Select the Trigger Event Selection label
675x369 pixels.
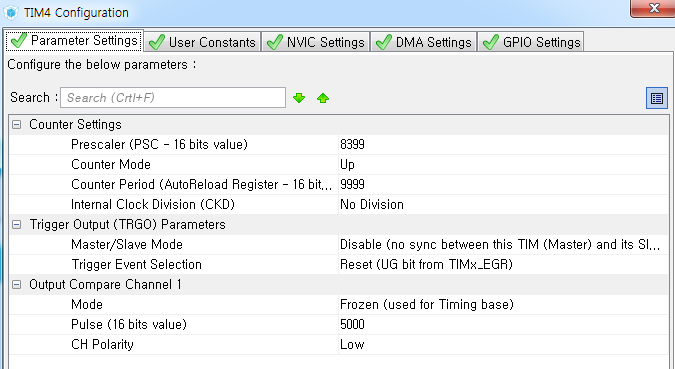click(136, 264)
